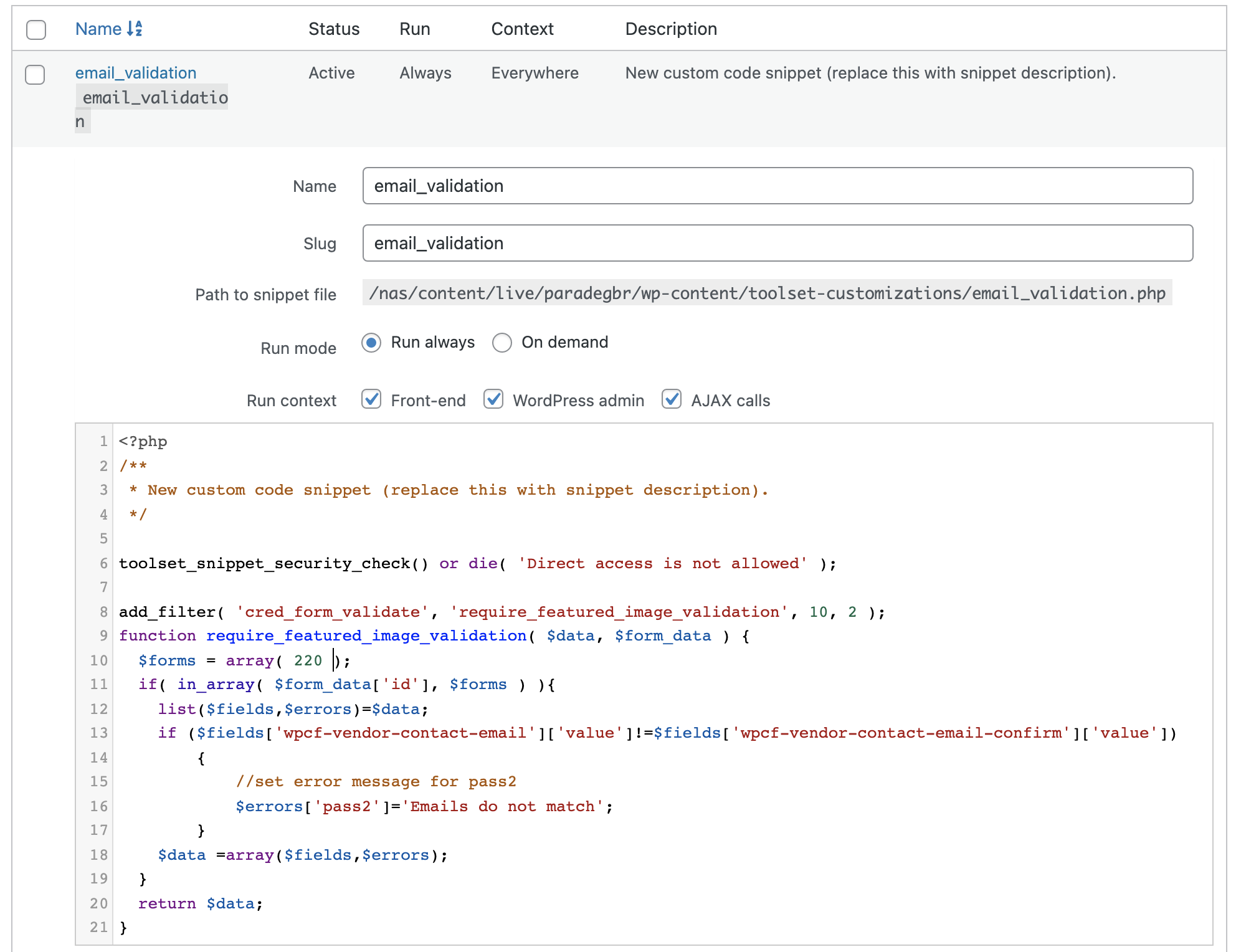Screen dimensions: 1236x952
Task: Select the Run always radio button
Action: click(x=371, y=343)
